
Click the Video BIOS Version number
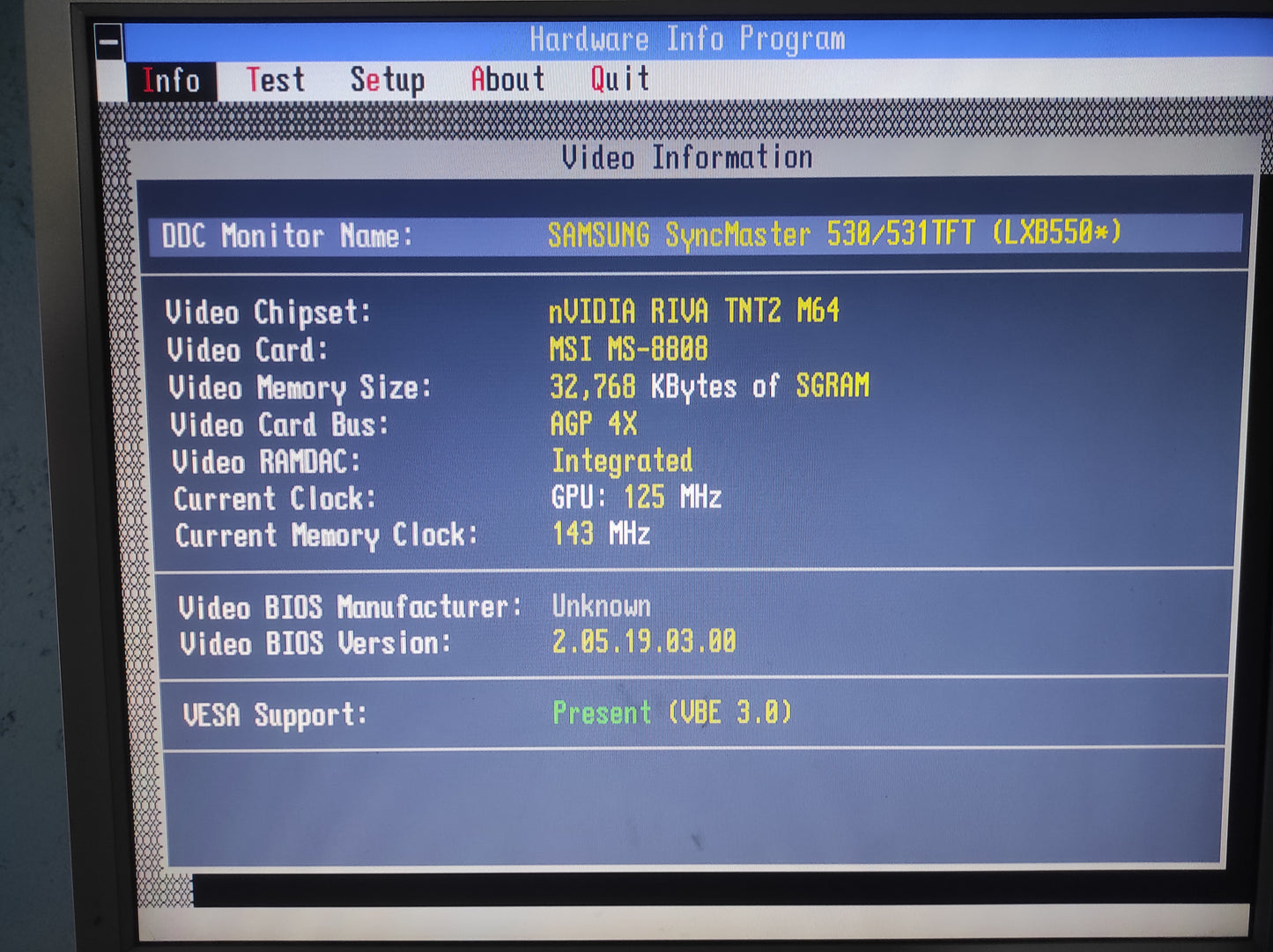pos(643,642)
